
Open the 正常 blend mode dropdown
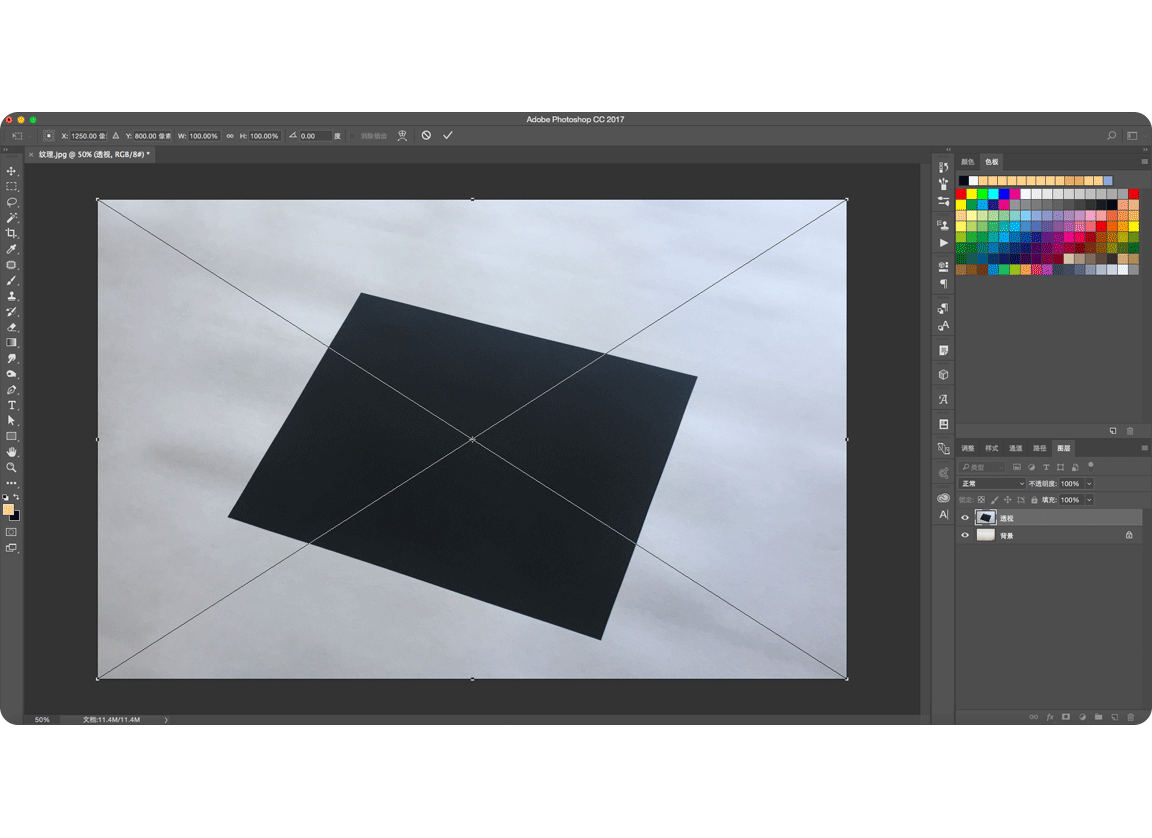click(992, 483)
